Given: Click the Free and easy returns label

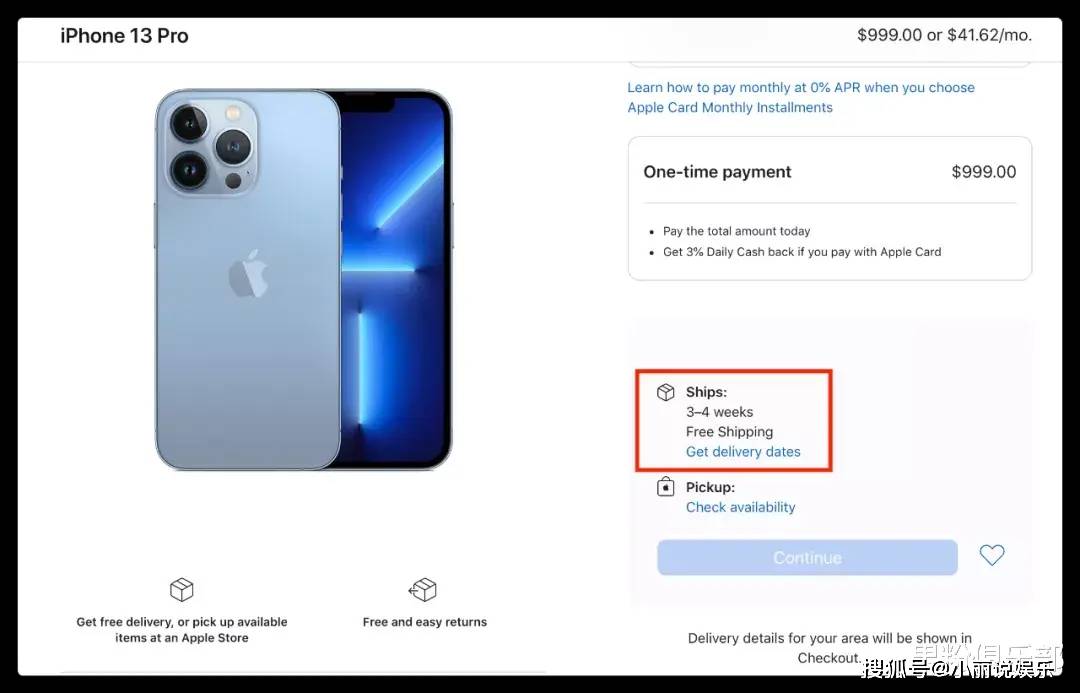Looking at the screenshot, I should (x=425, y=622).
